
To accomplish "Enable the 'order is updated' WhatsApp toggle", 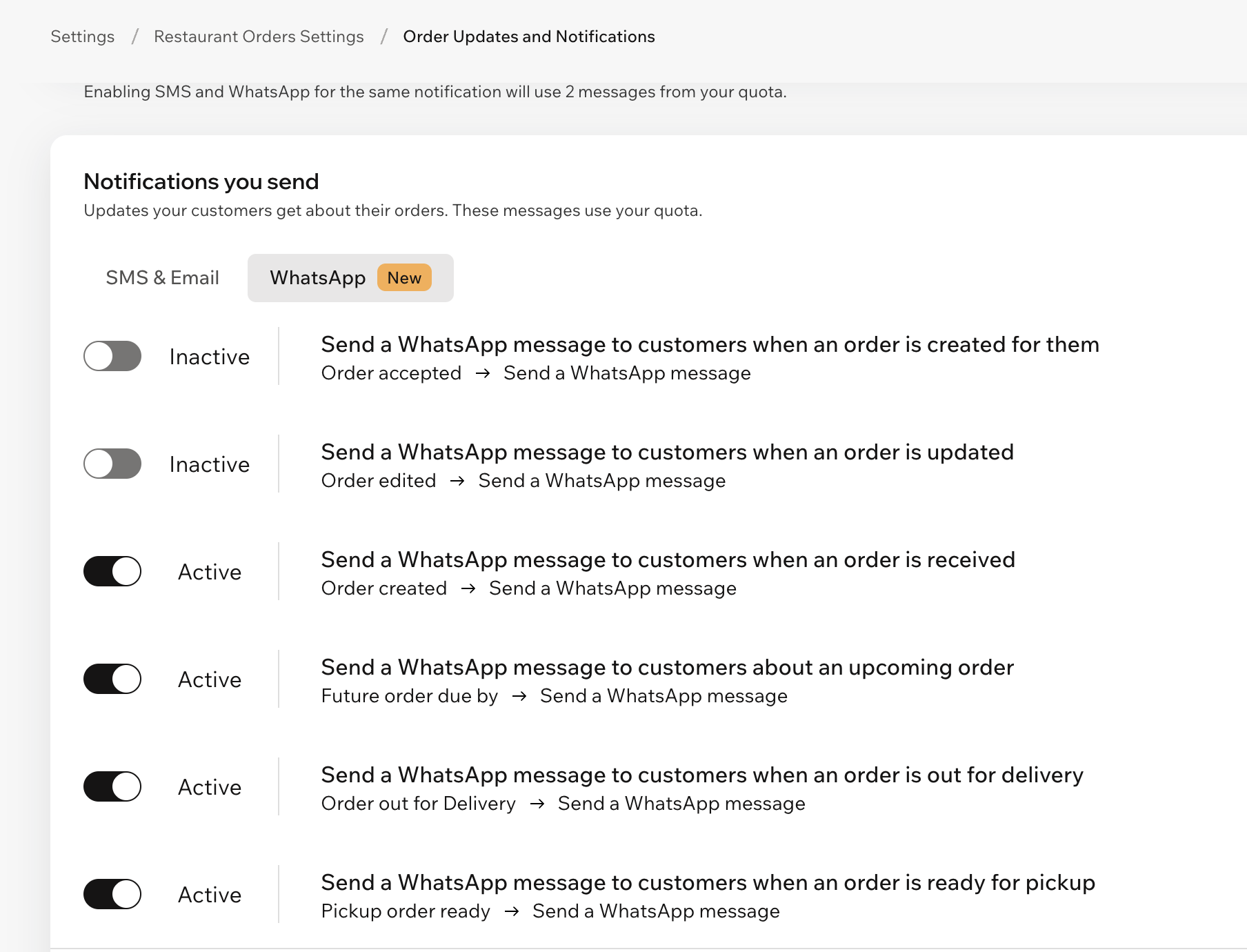I will [x=112, y=464].
